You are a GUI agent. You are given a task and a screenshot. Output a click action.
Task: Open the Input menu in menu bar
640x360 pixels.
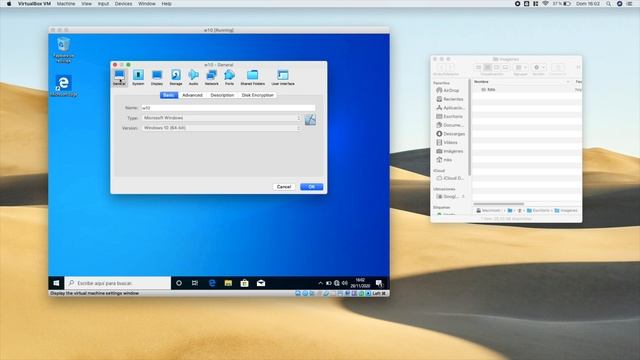pyautogui.click(x=103, y=4)
